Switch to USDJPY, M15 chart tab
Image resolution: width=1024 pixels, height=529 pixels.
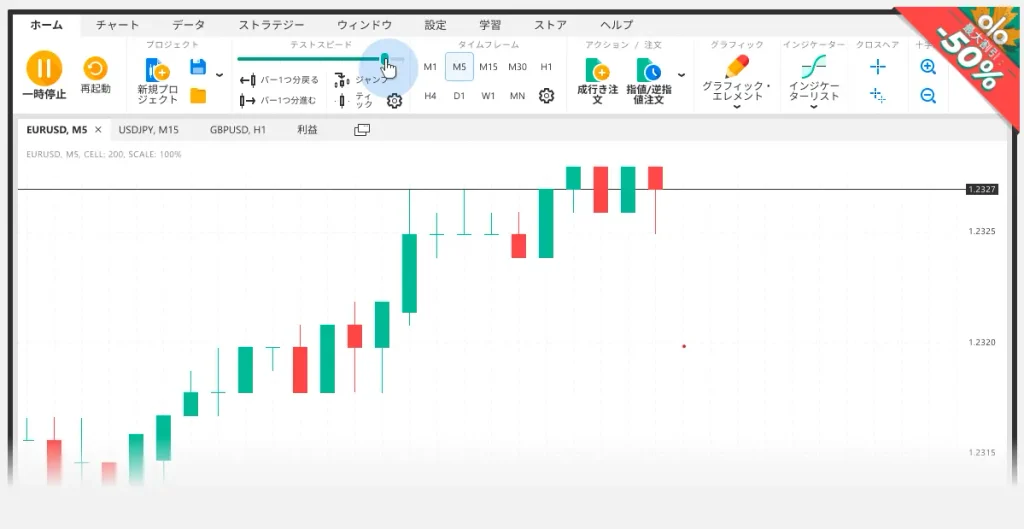[149, 130]
